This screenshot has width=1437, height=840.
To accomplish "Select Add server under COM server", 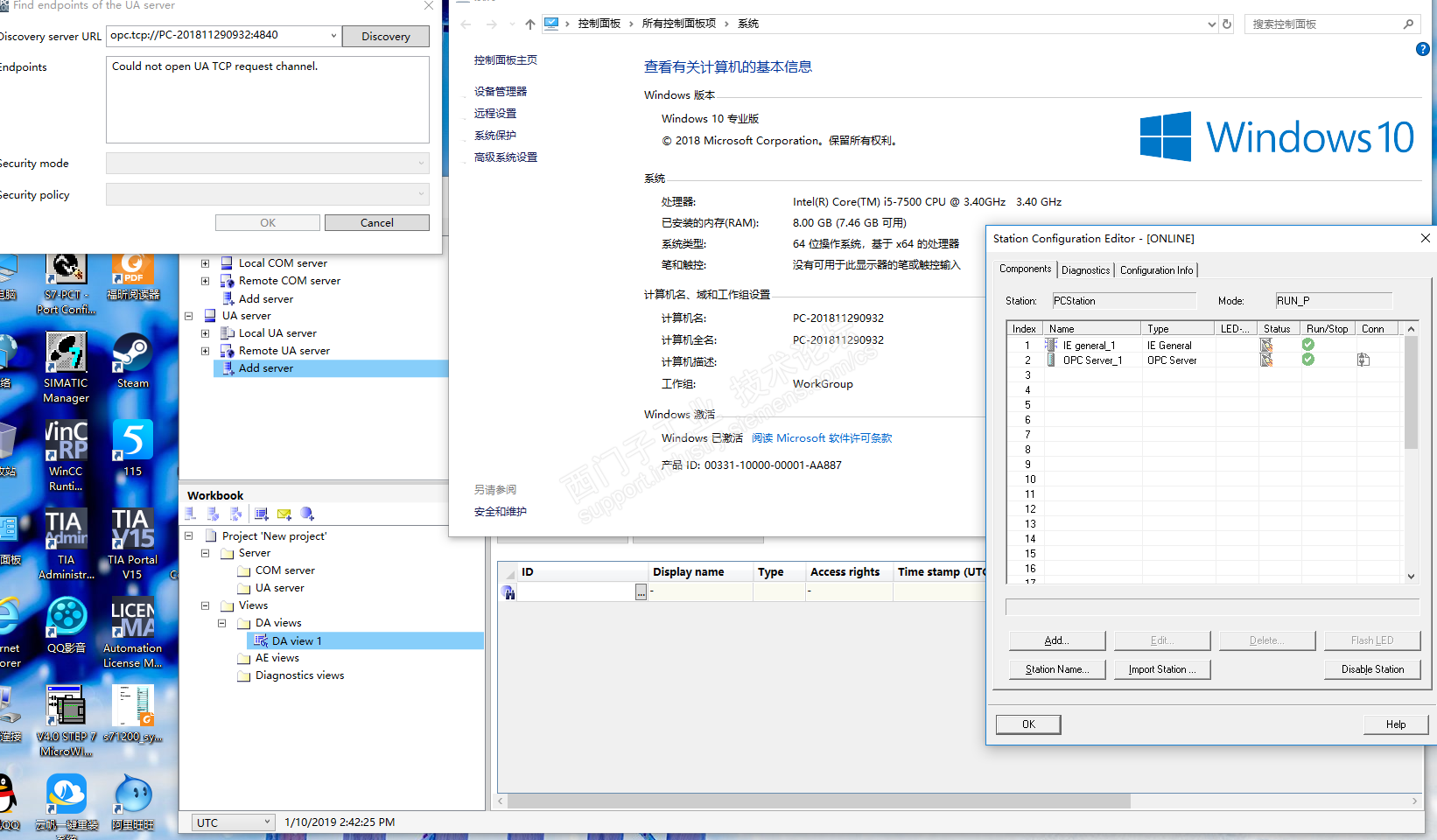I will point(266,298).
